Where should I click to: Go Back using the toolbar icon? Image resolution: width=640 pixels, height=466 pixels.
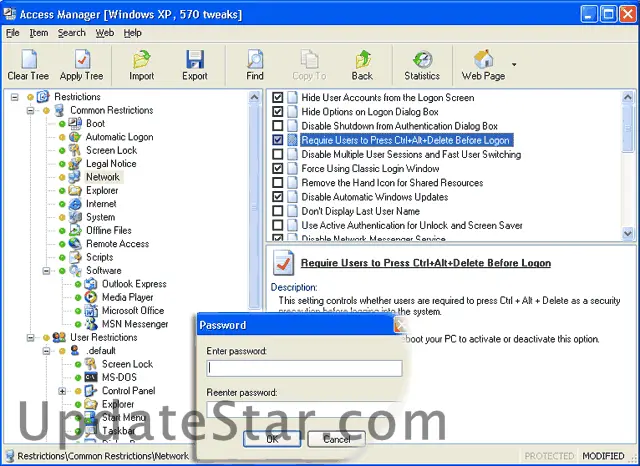click(x=362, y=59)
